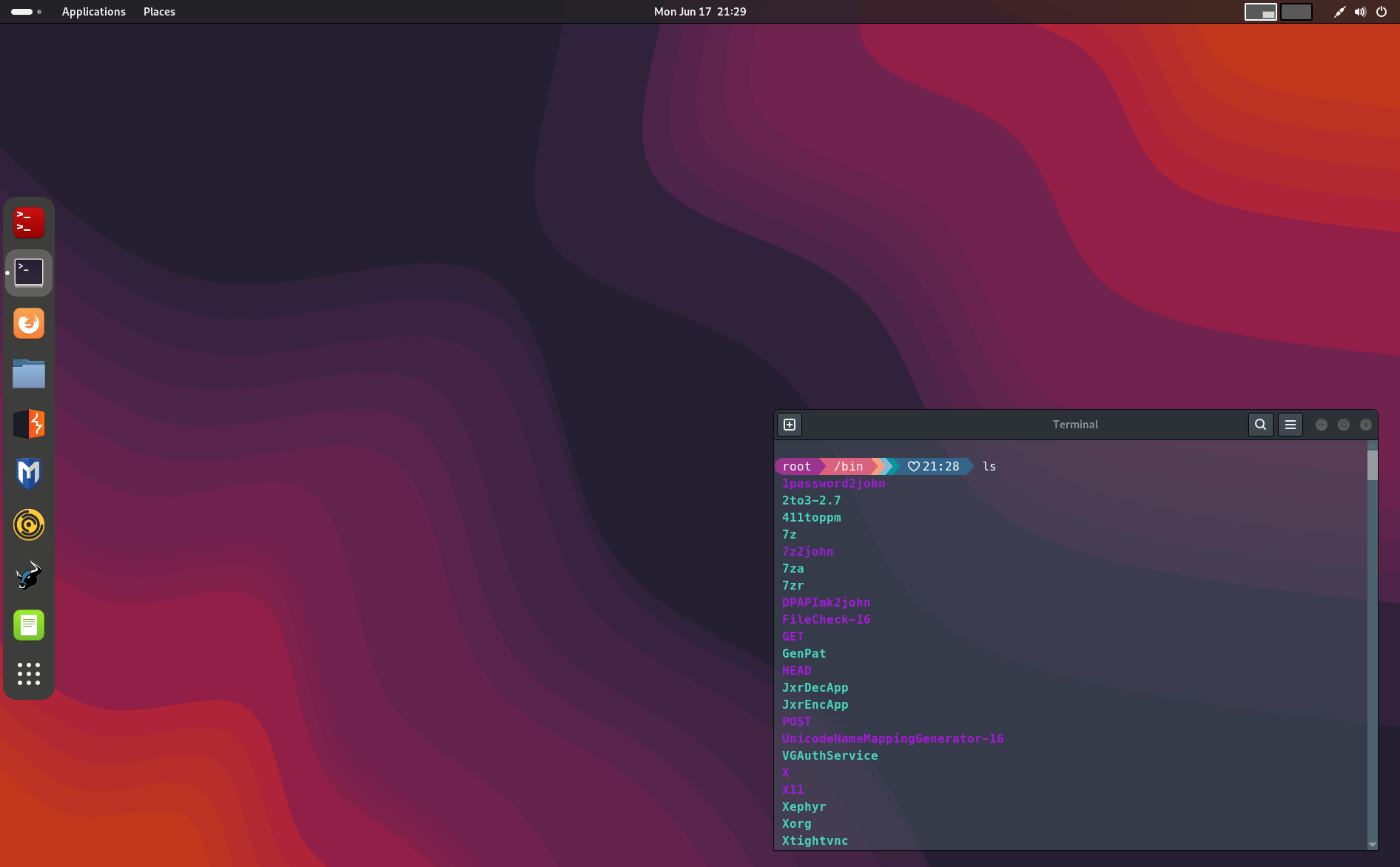This screenshot has height=867, width=1400.
Task: Launch Firefox from the dock
Action: point(28,323)
